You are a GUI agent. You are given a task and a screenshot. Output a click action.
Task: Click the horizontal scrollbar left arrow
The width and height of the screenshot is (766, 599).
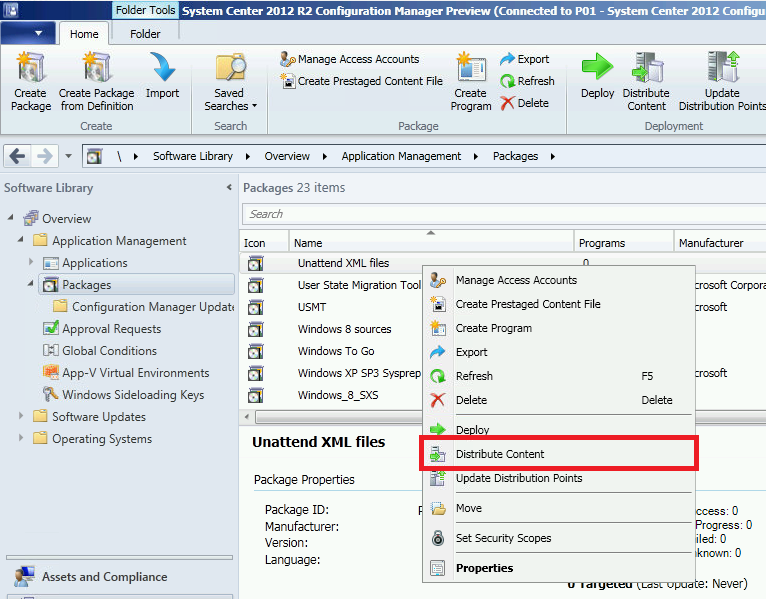(x=247, y=417)
